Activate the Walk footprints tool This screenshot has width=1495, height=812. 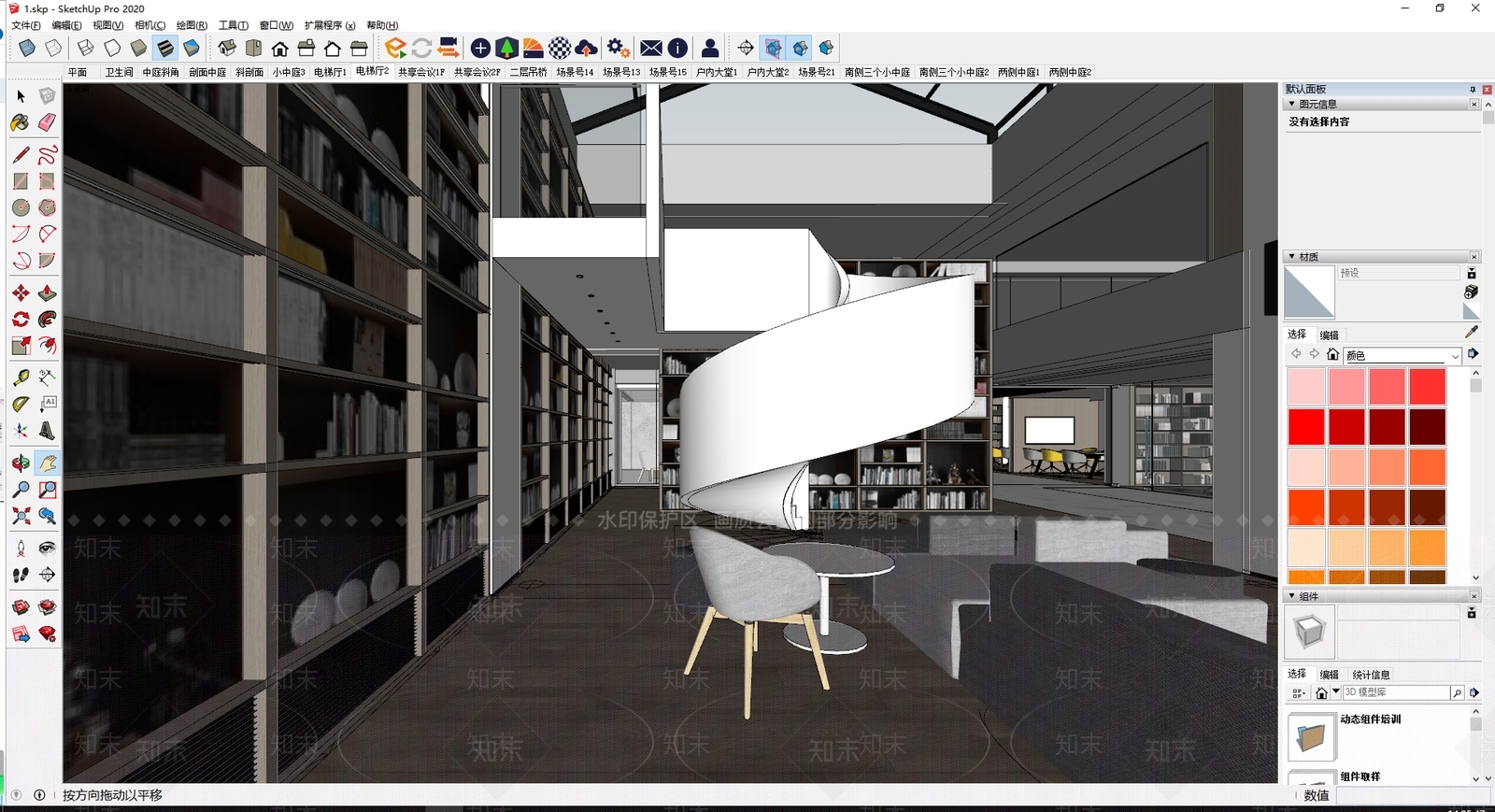pos(21,575)
